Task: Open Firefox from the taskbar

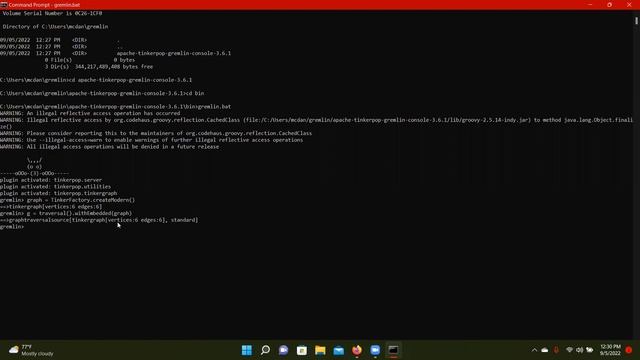Action: coord(357,350)
